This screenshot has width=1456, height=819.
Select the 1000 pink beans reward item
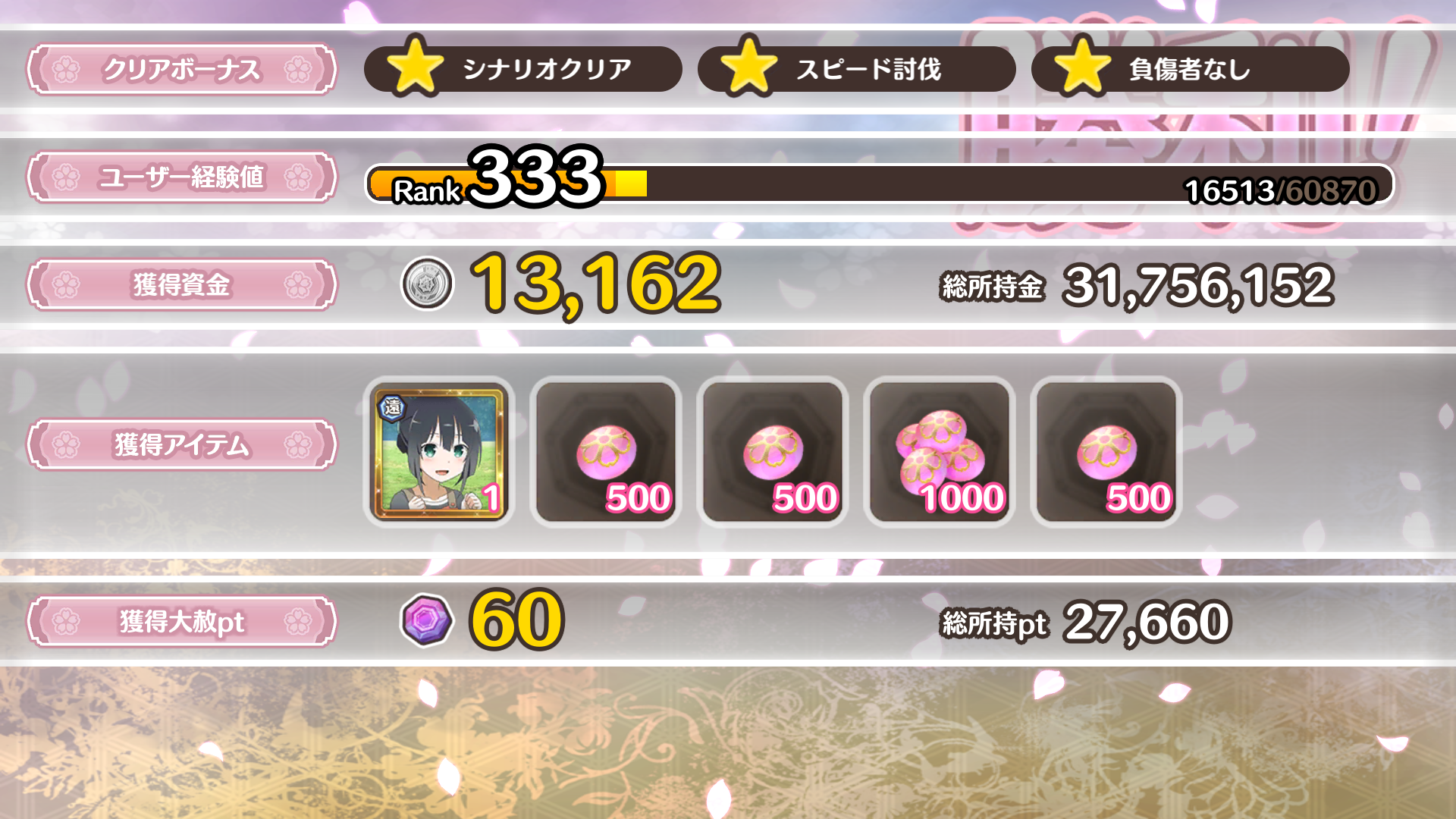940,452
